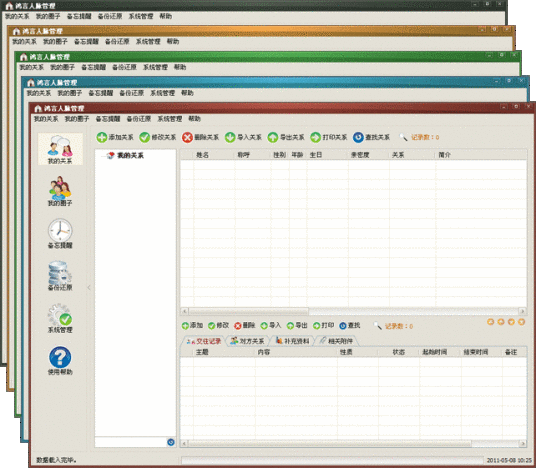Screen dimensions: 536x468
Task: Click 添加关系 green plus toolbar button
Action: click(115, 137)
